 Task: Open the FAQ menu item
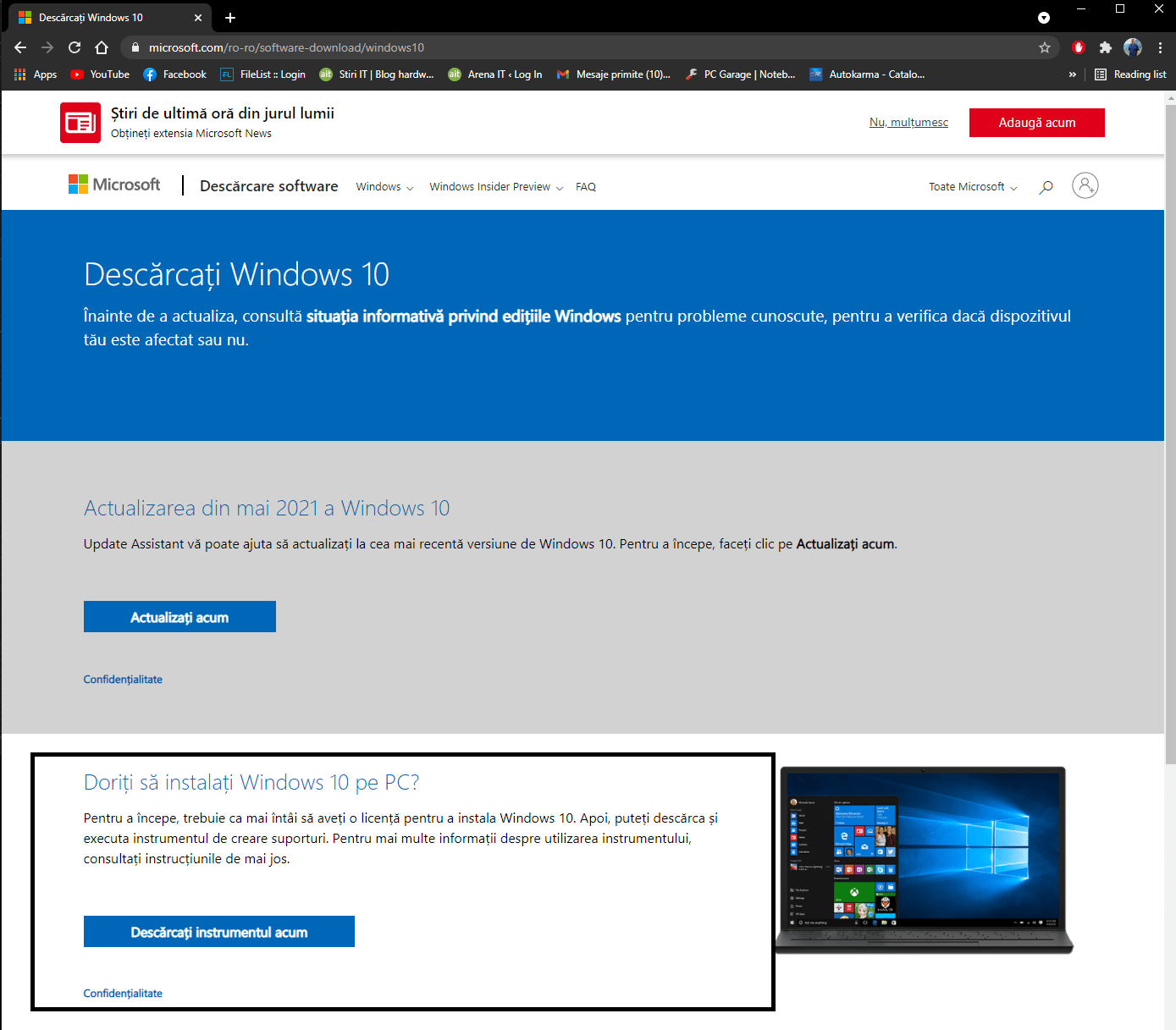[586, 187]
